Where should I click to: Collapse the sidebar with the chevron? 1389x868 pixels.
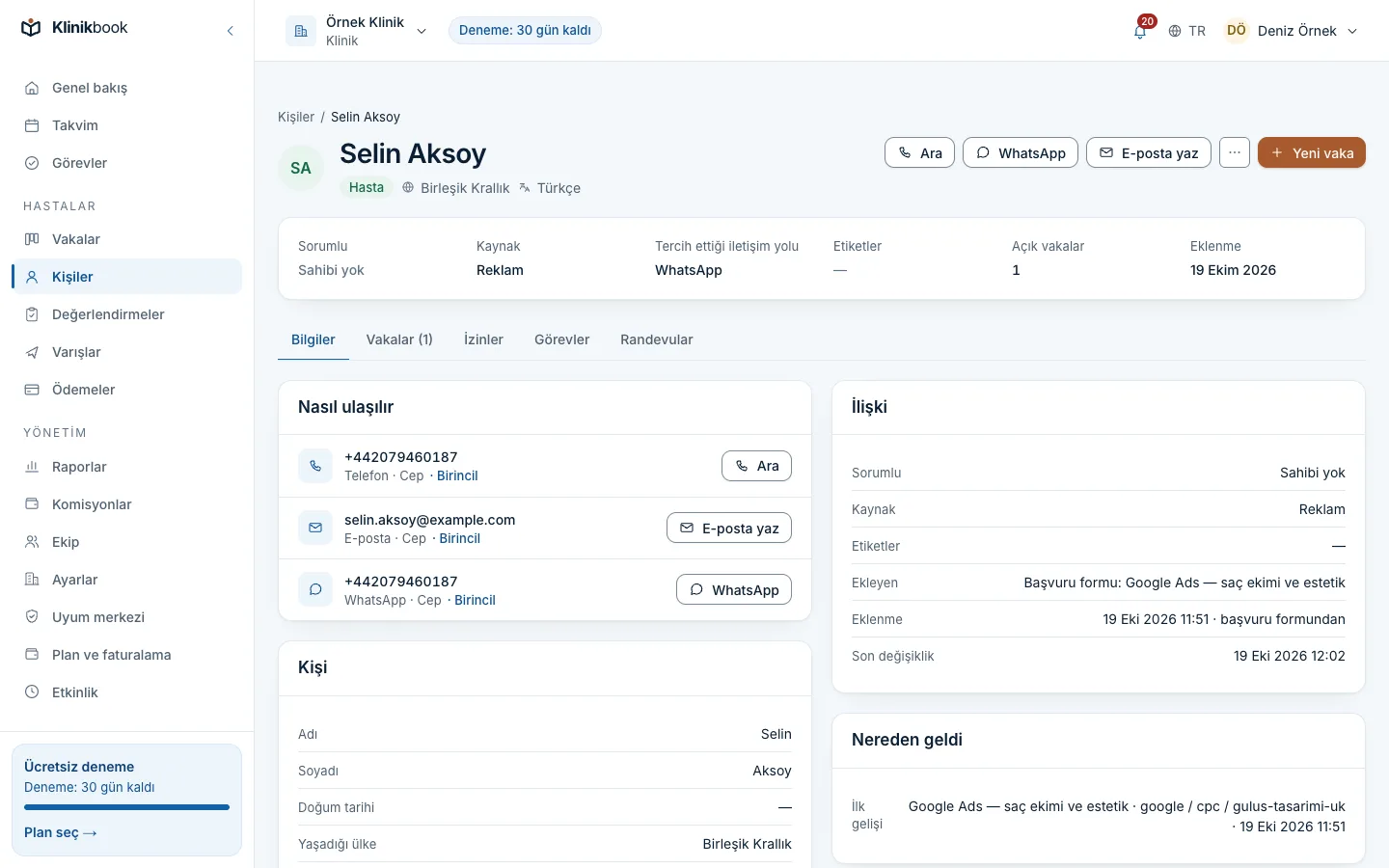pos(230,31)
